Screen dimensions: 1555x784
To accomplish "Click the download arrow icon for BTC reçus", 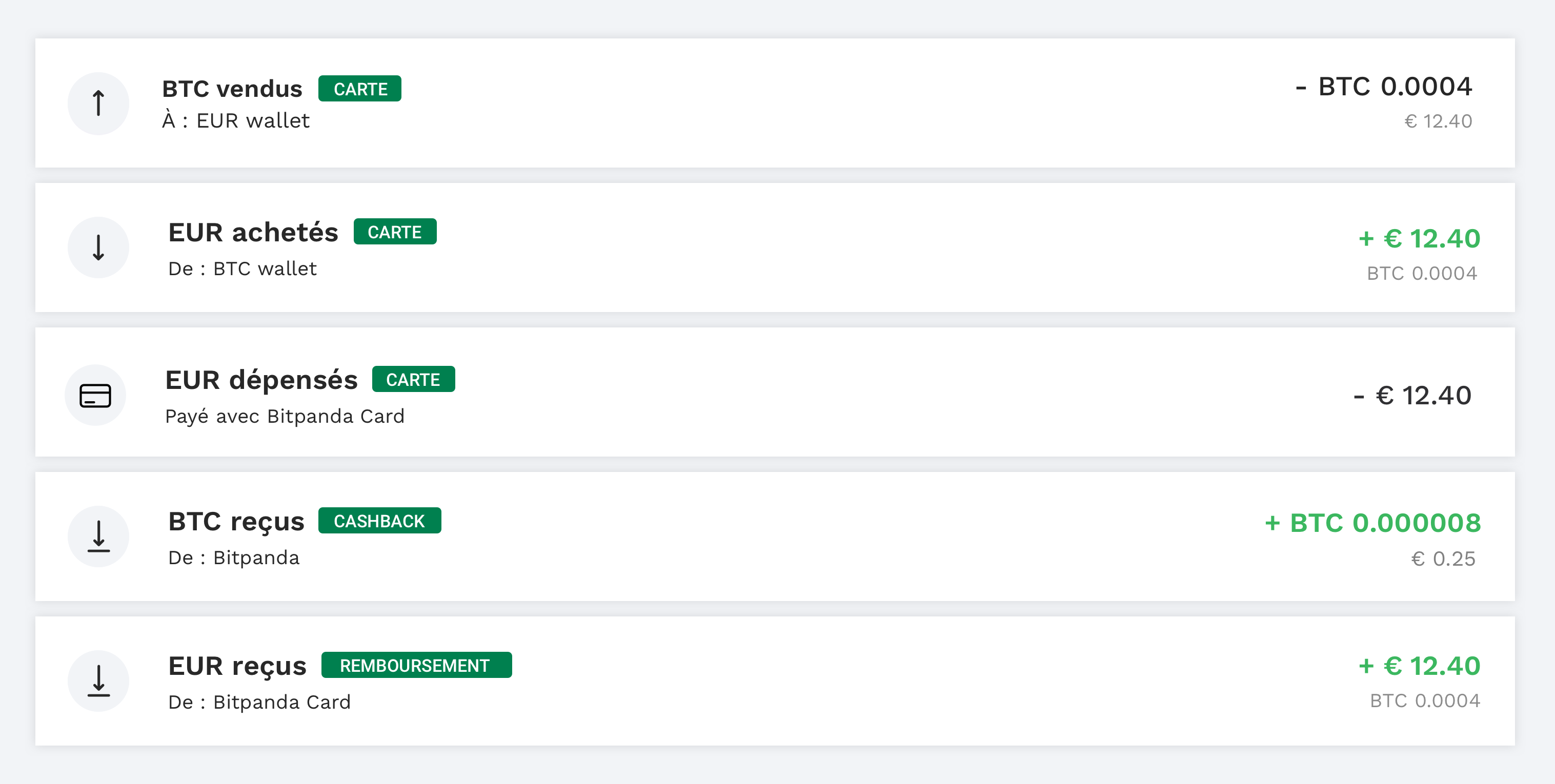I will tap(98, 537).
